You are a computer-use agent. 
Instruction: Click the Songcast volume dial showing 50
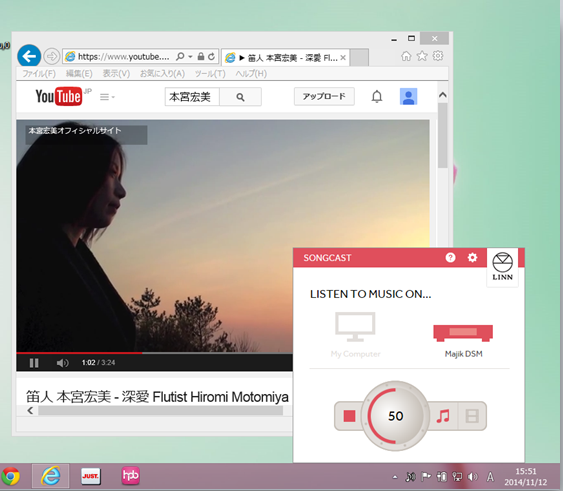[x=395, y=416]
